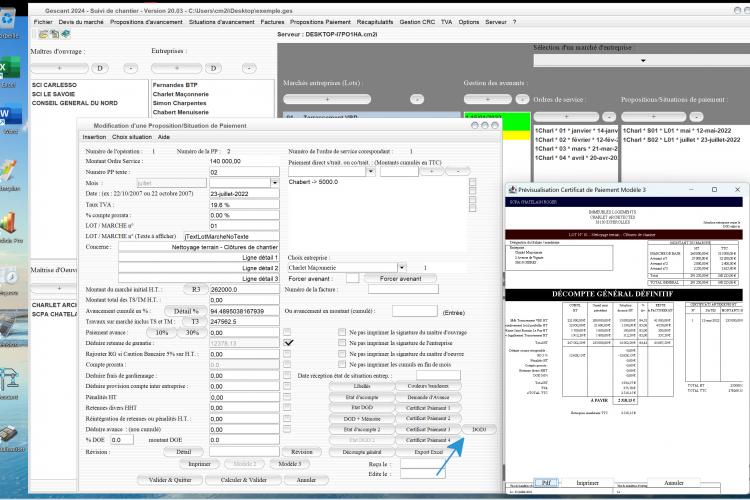Open the Fichier menu
750x500 pixels.
[43, 22]
